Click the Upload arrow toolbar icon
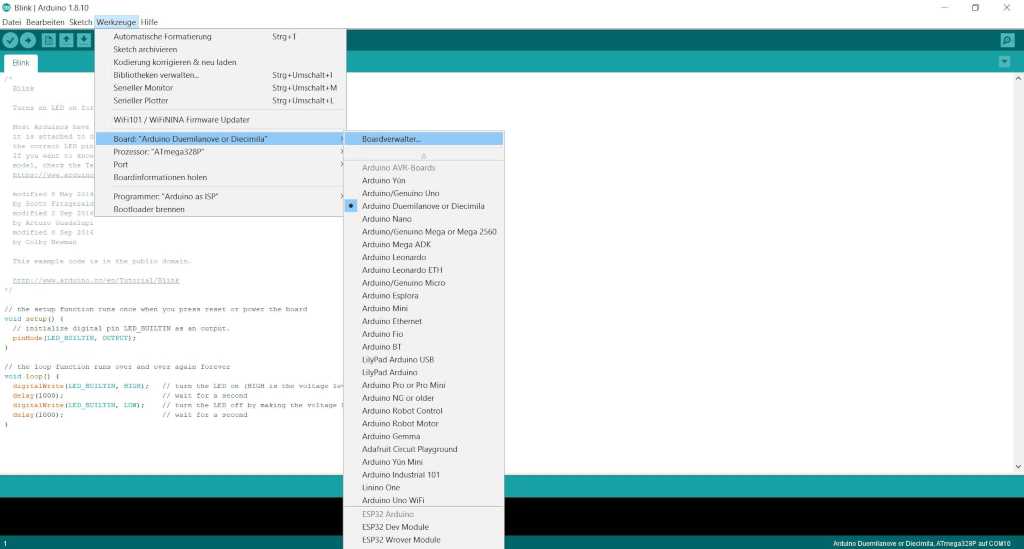Image resolution: width=1024 pixels, height=549 pixels. (x=28, y=40)
